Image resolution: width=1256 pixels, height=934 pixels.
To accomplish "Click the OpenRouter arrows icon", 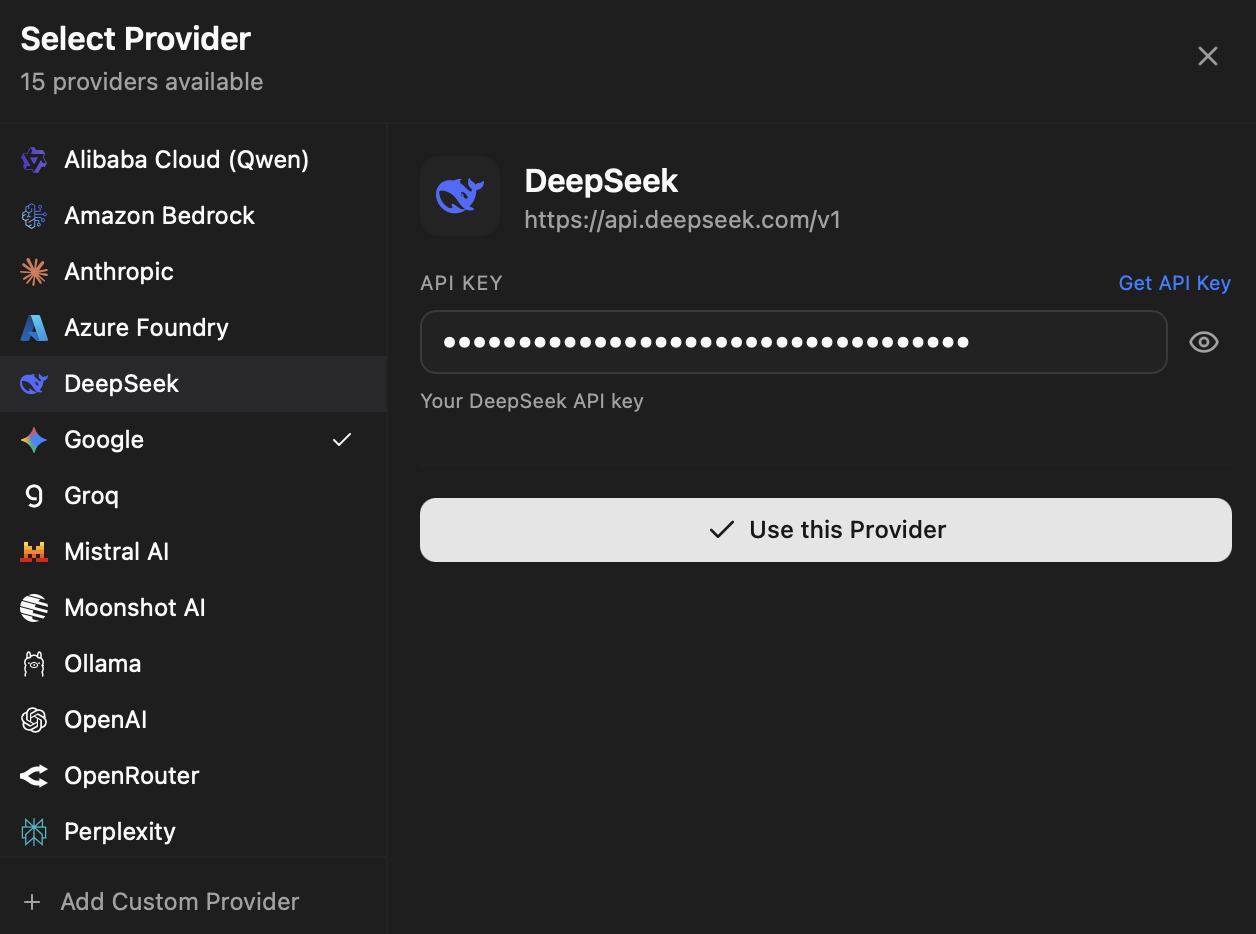I will point(34,776).
